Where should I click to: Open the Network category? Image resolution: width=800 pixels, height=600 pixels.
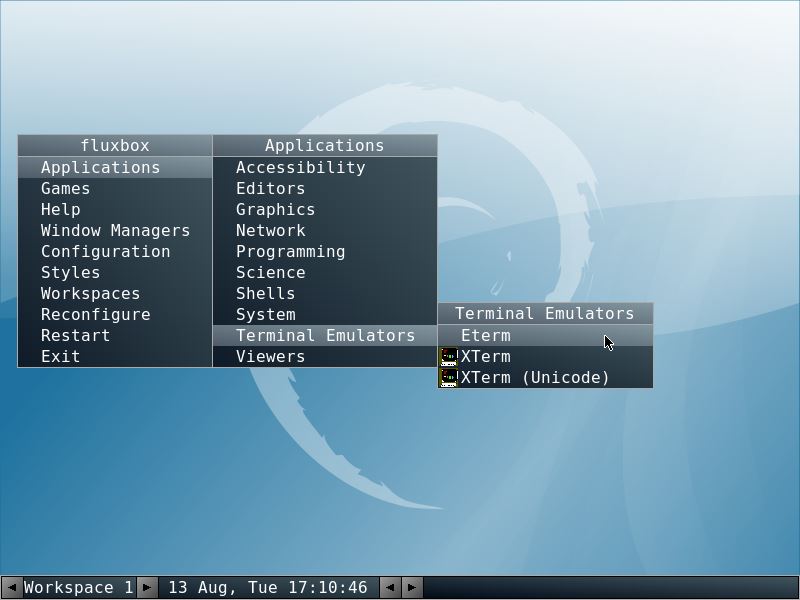tap(324, 230)
